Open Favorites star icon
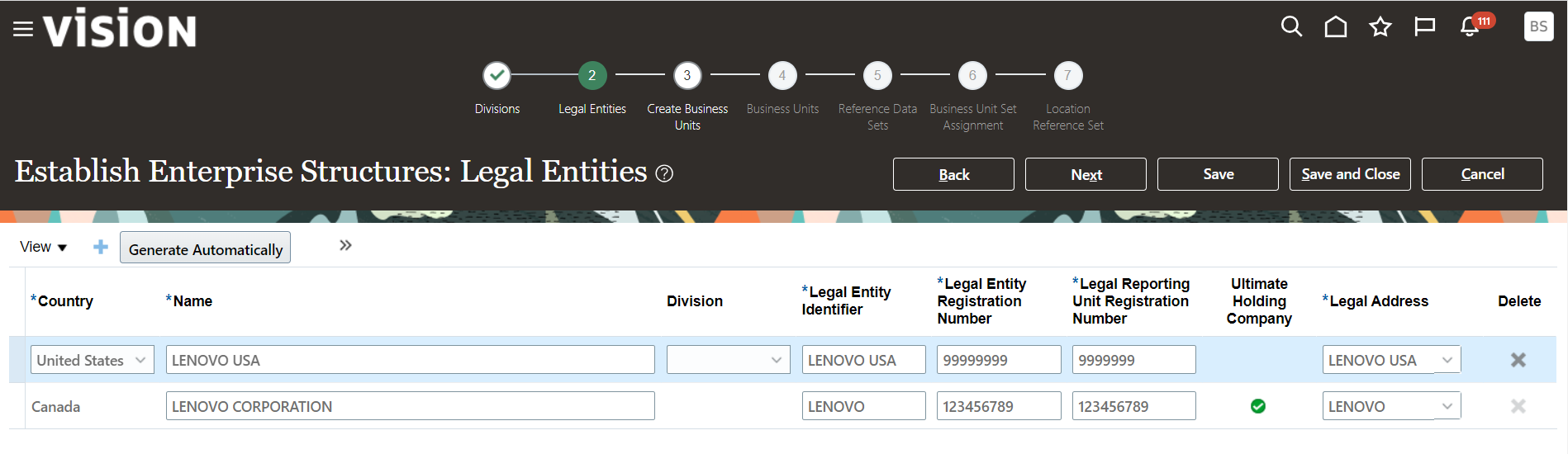This screenshot has height=454, width=1568. pyautogui.click(x=1380, y=26)
